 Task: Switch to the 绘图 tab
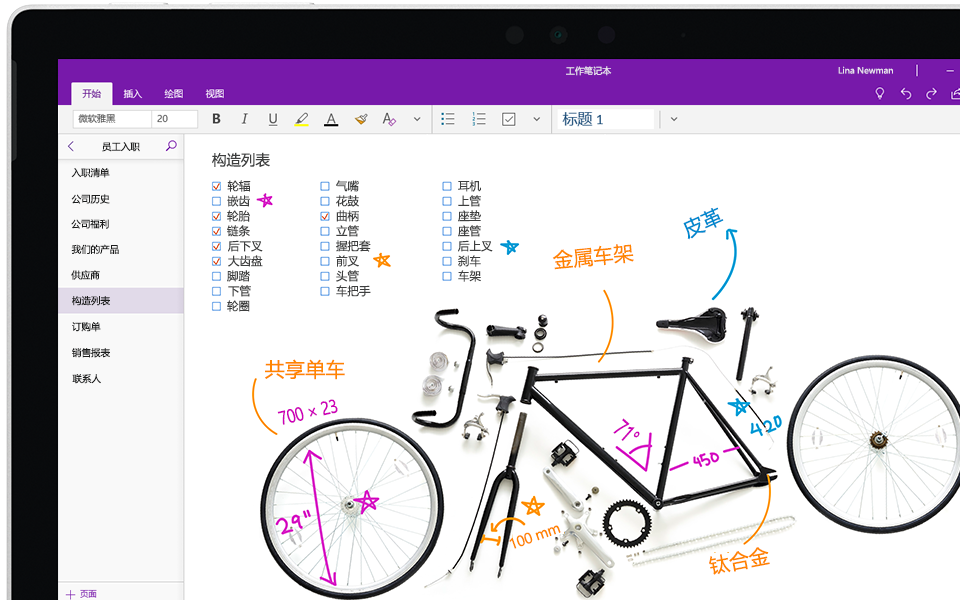[x=173, y=94]
